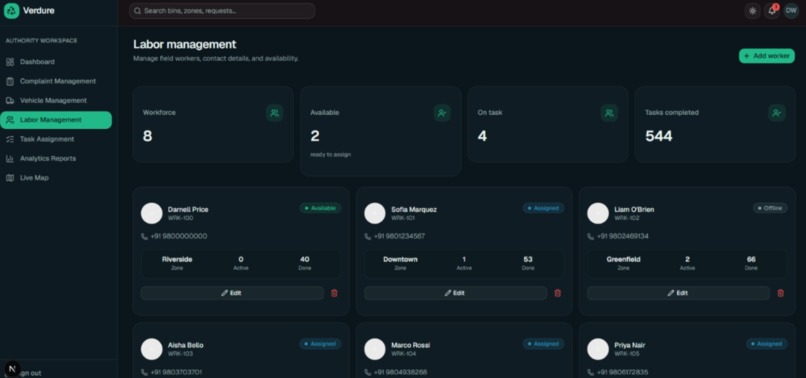Edit Darnell Price's worker card
Viewport: 806px width, 378px height.
(232, 293)
